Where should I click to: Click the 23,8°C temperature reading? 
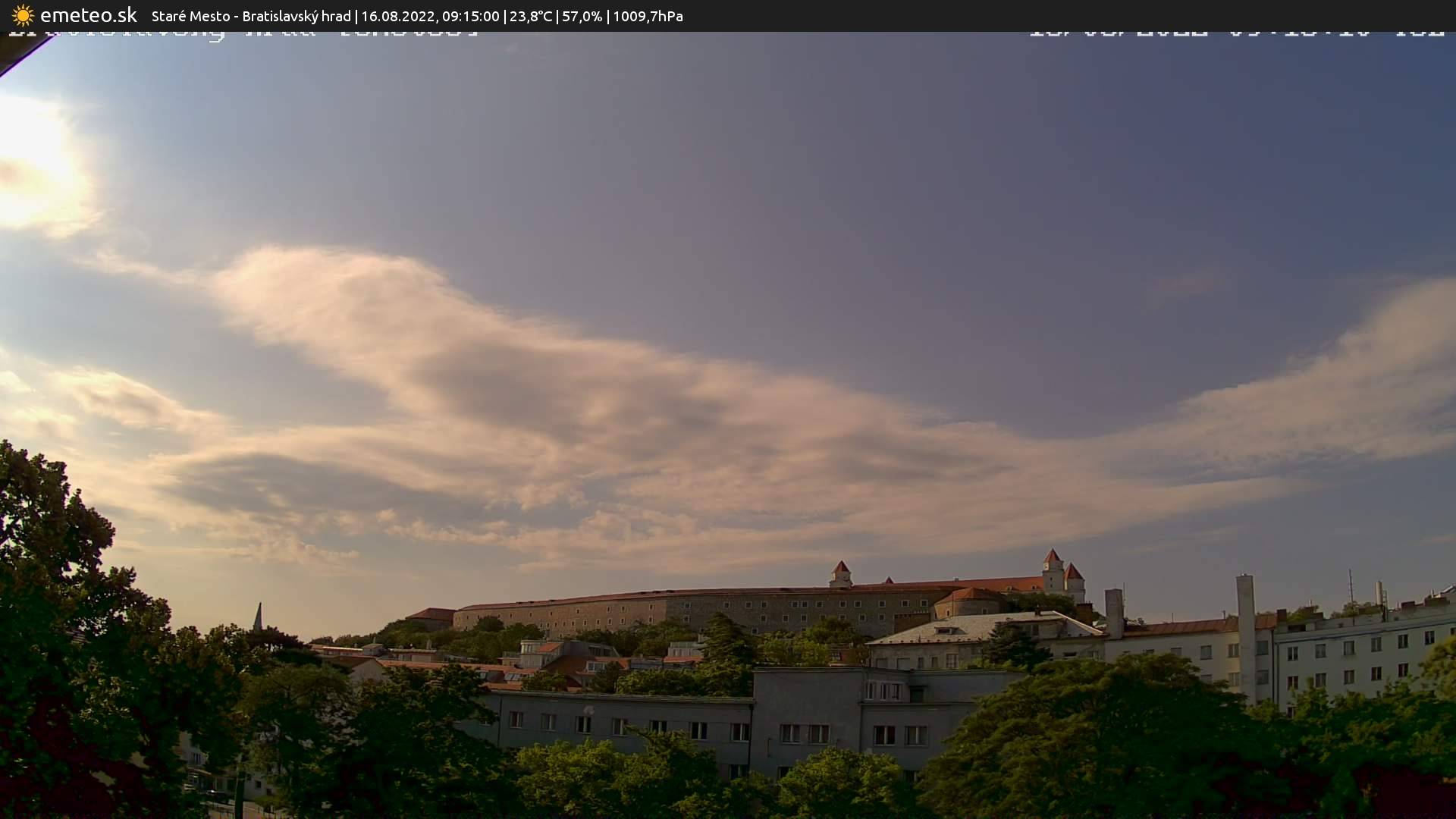point(531,16)
